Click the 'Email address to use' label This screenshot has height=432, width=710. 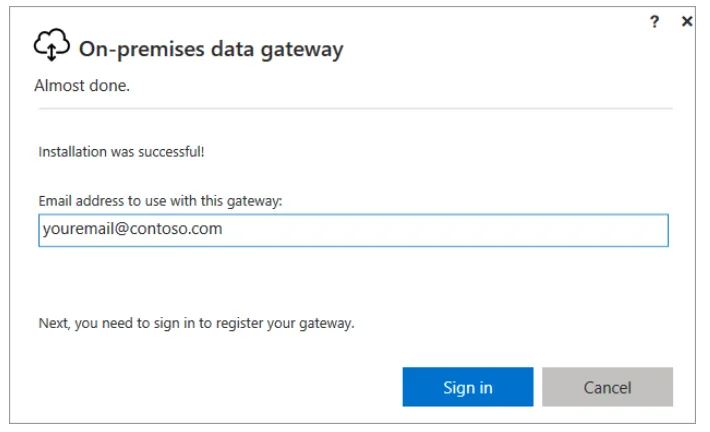pos(160,201)
